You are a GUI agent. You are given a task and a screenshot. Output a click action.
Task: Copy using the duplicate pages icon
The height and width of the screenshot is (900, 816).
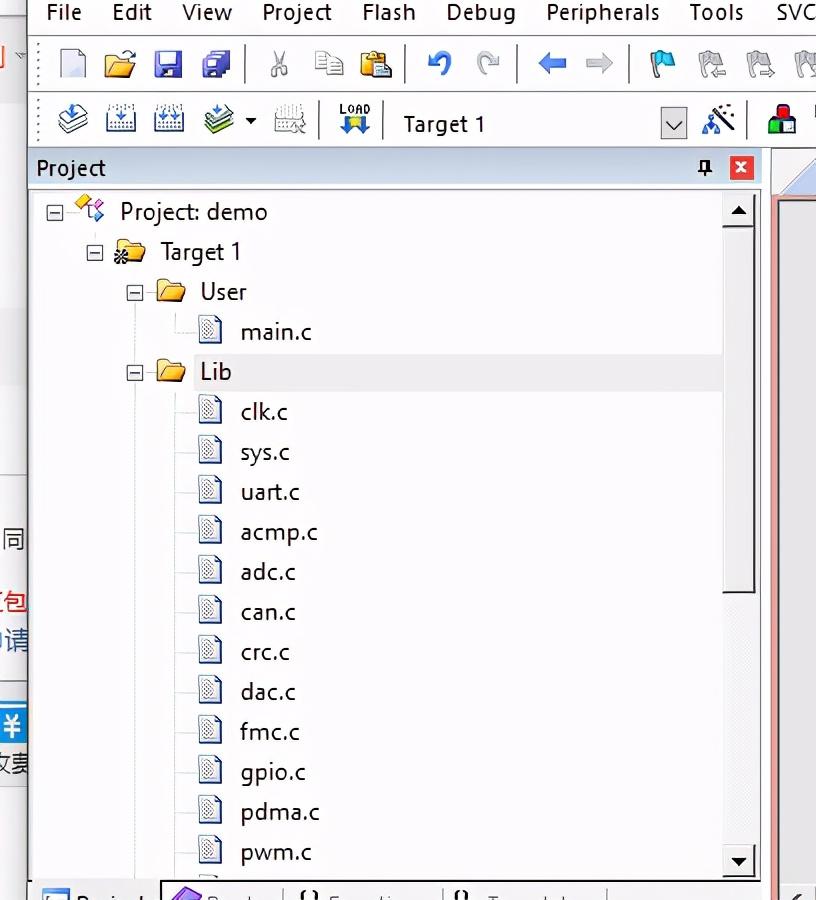[329, 63]
